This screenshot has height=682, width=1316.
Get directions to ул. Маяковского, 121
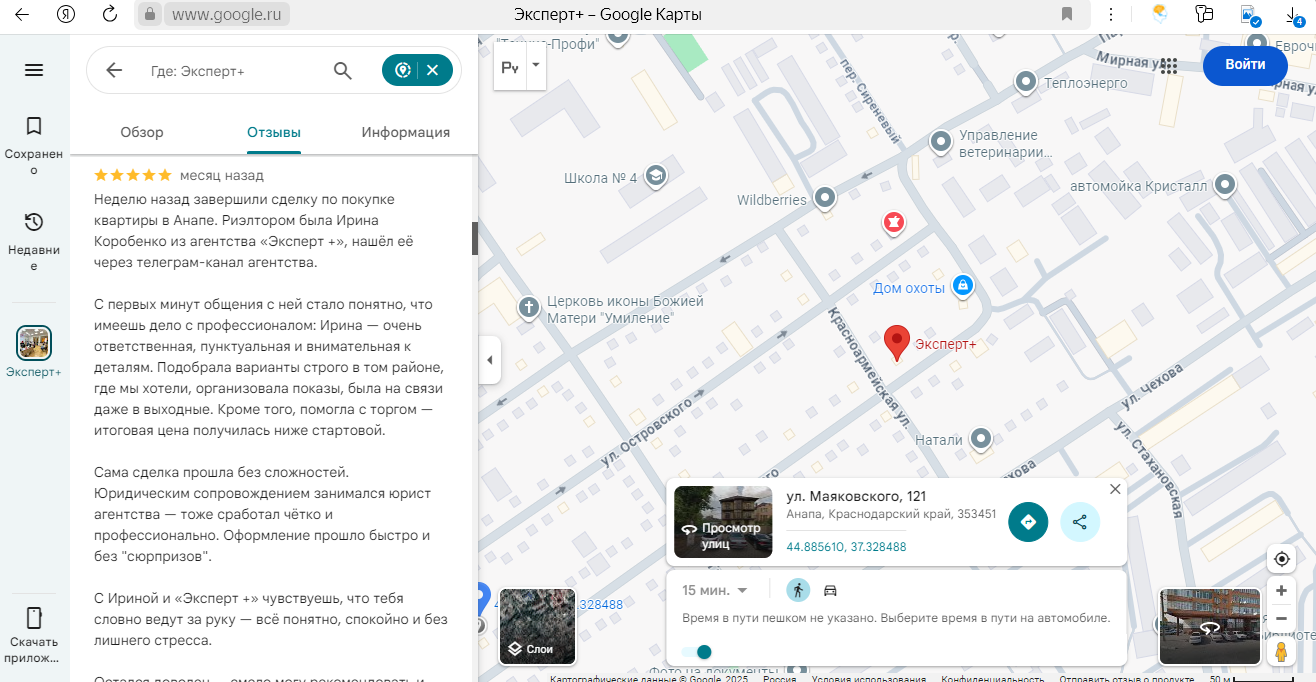coord(1028,522)
